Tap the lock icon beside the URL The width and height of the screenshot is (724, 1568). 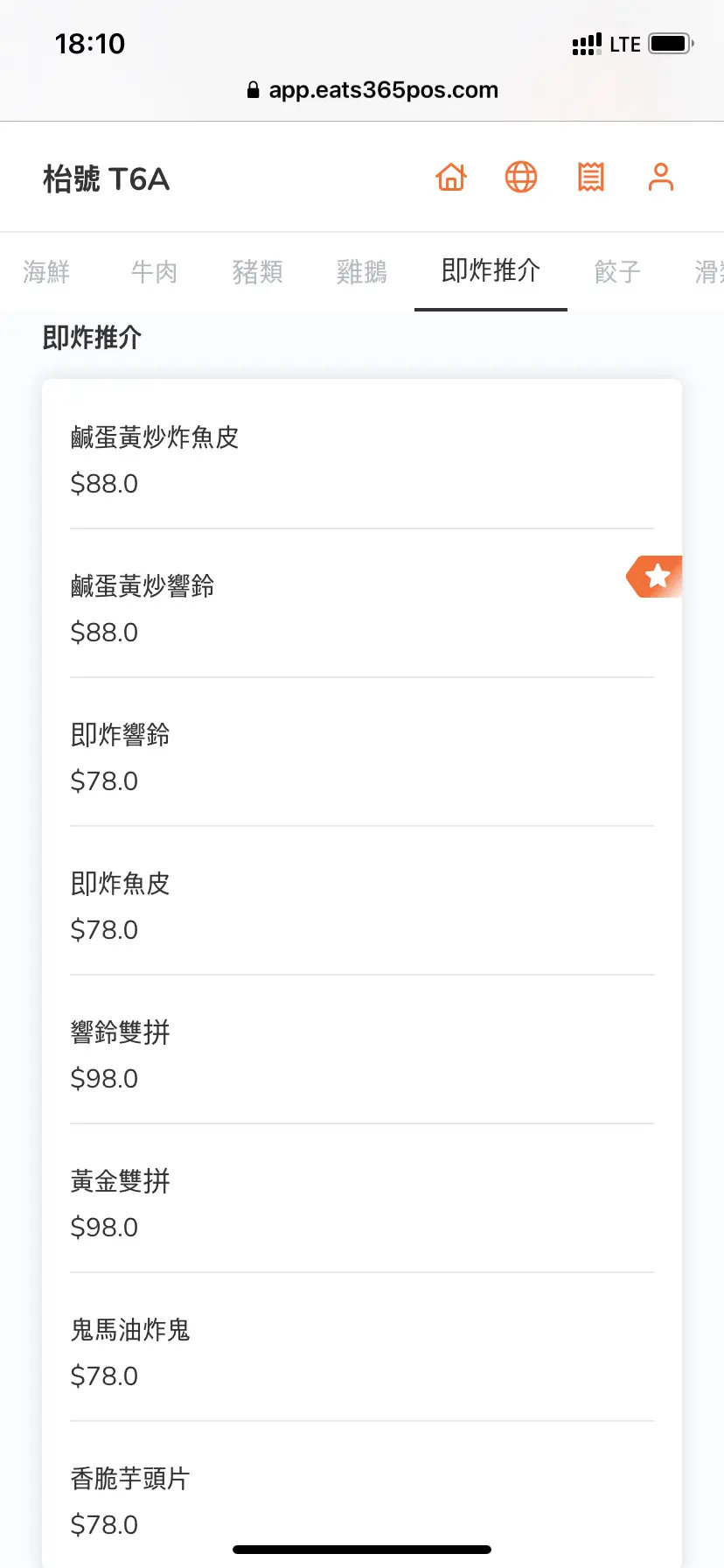253,90
